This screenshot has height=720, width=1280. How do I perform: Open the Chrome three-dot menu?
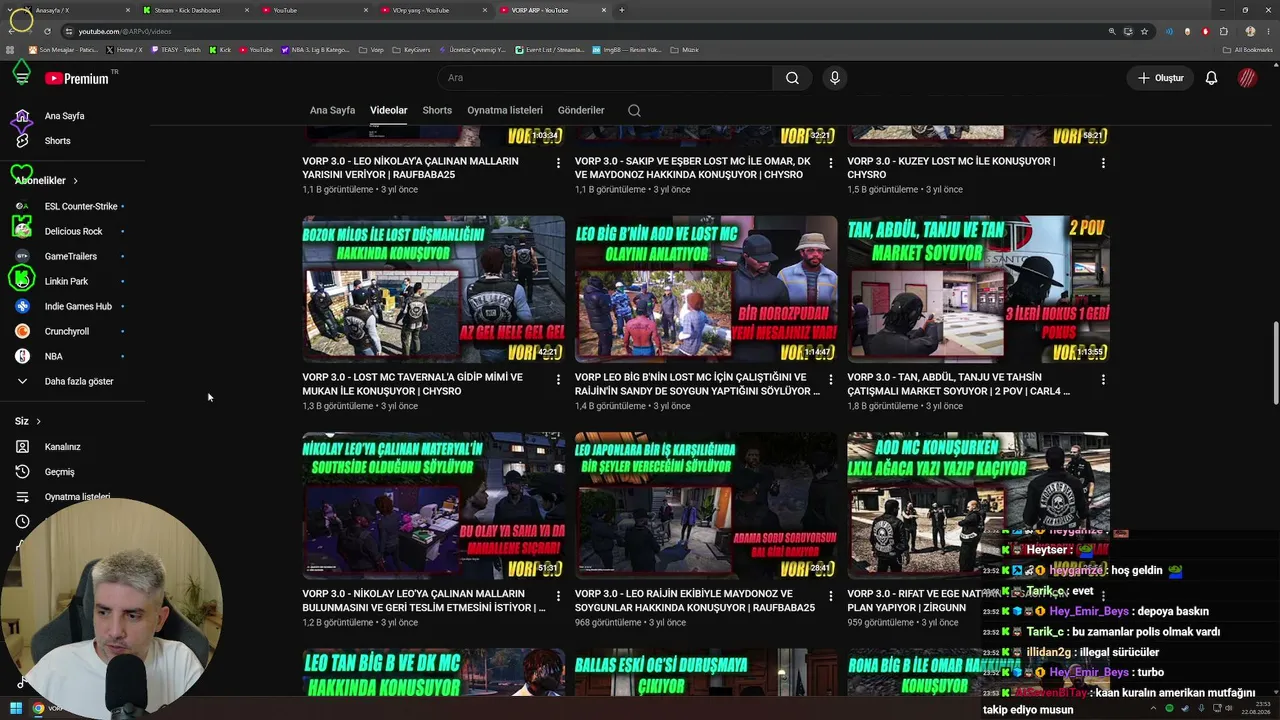1268,31
